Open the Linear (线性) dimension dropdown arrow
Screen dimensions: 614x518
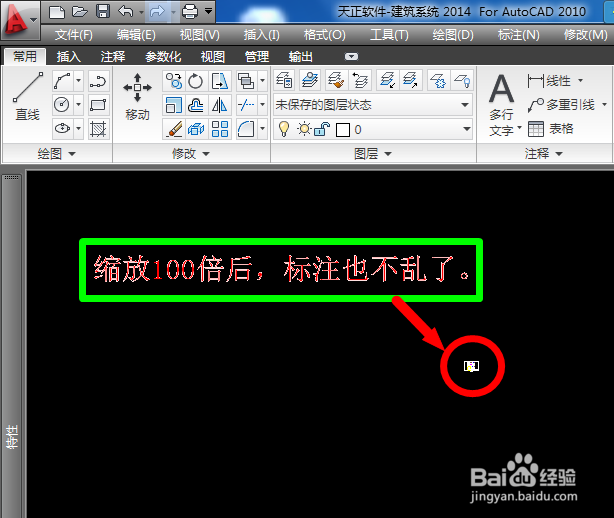(580, 81)
